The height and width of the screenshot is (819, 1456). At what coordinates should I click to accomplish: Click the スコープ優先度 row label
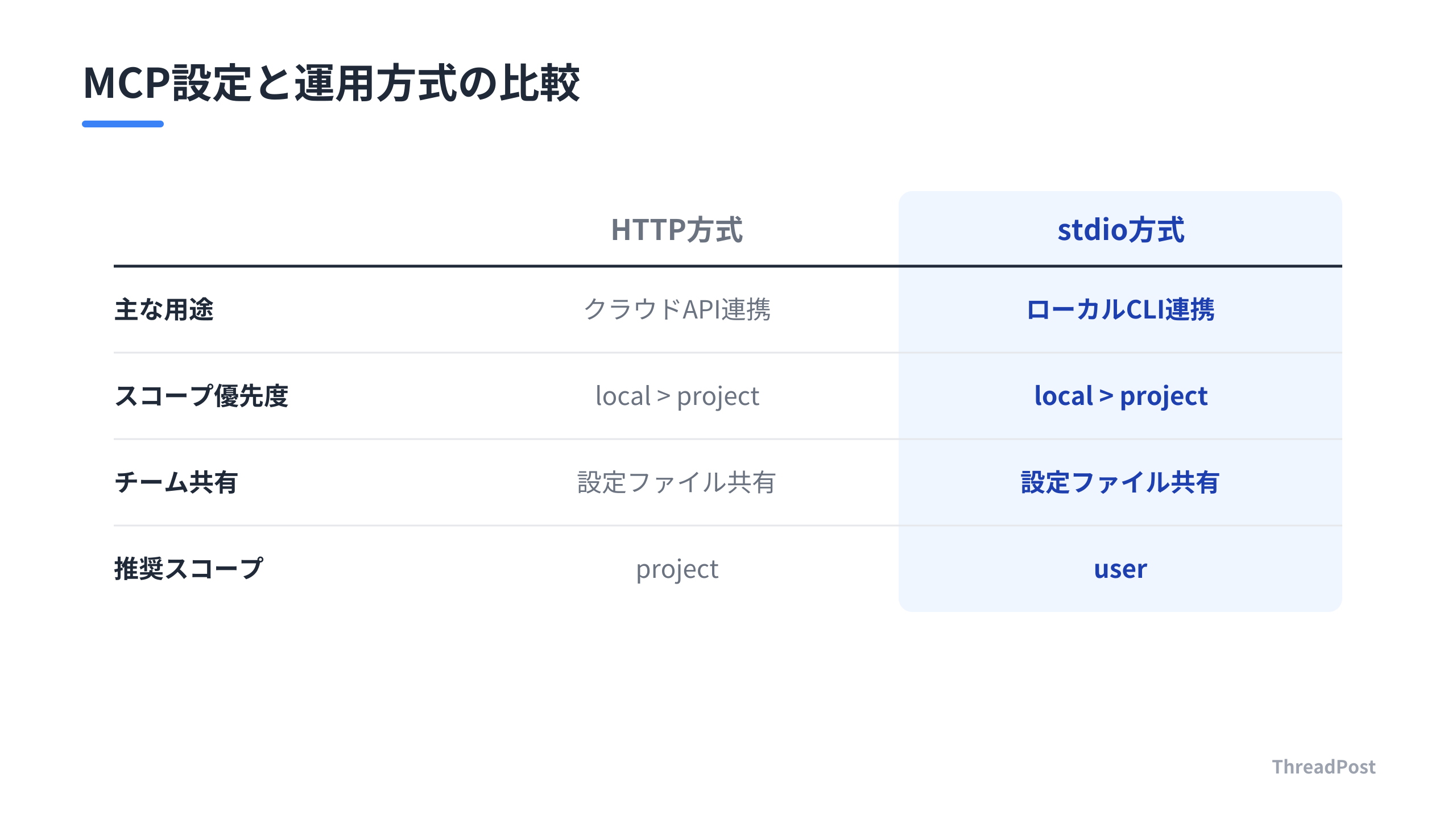pos(201,396)
